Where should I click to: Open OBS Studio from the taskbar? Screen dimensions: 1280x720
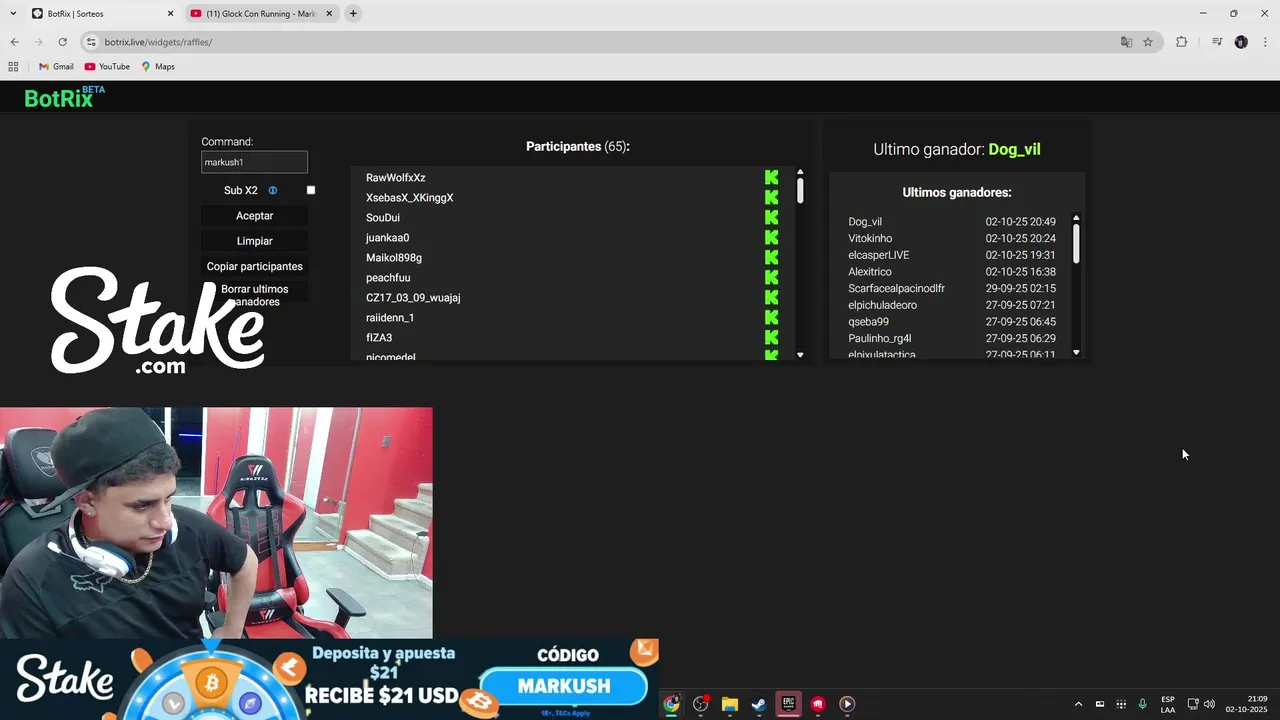700,704
